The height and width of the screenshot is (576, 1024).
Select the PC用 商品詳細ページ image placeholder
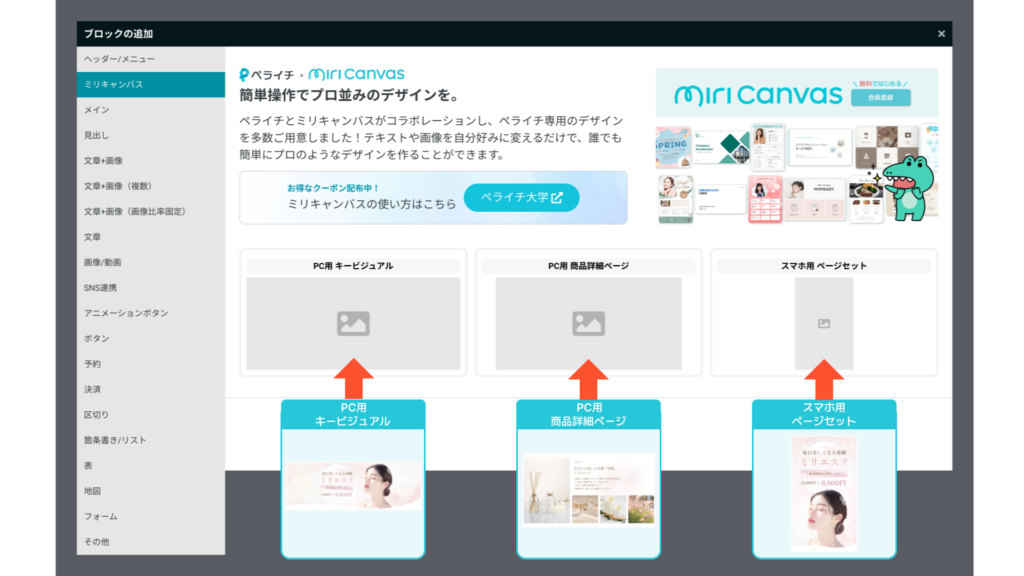tap(588, 323)
